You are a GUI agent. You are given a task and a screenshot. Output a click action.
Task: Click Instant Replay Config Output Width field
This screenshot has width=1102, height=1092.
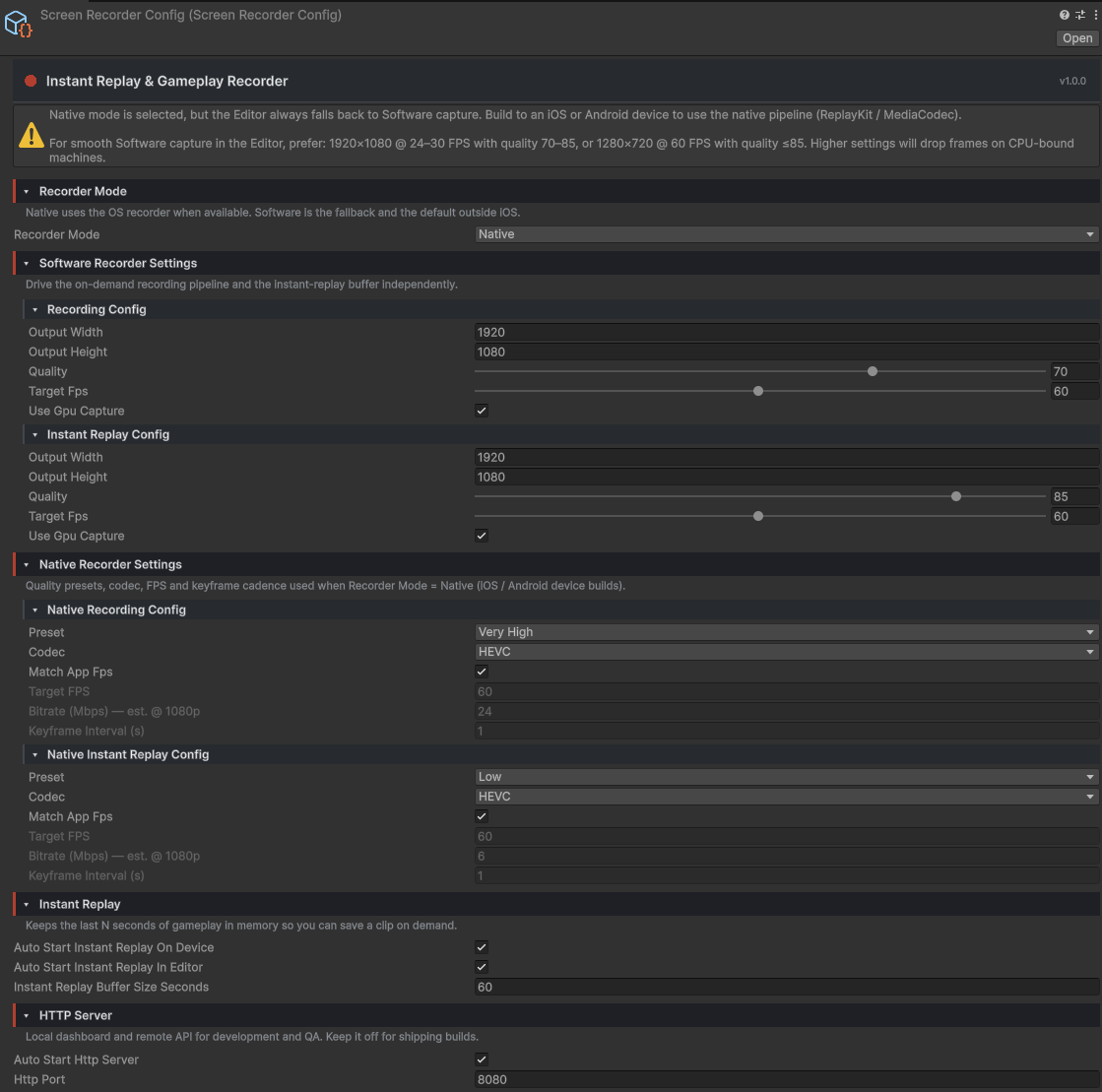point(787,457)
